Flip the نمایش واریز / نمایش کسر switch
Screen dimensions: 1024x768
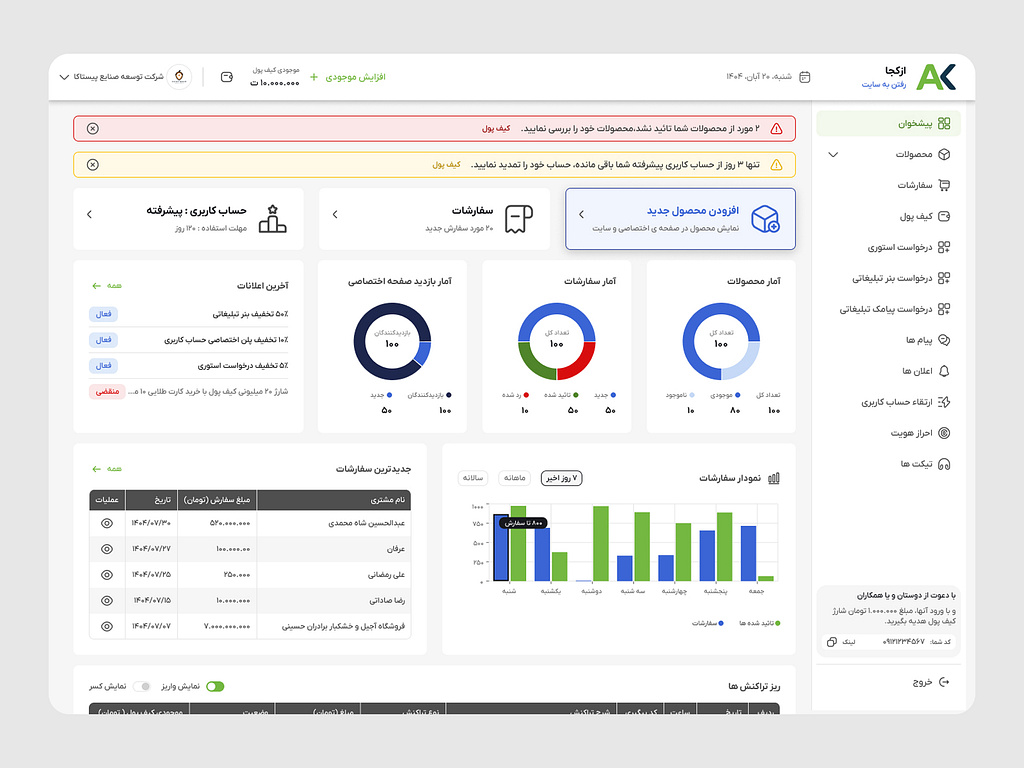(x=216, y=687)
